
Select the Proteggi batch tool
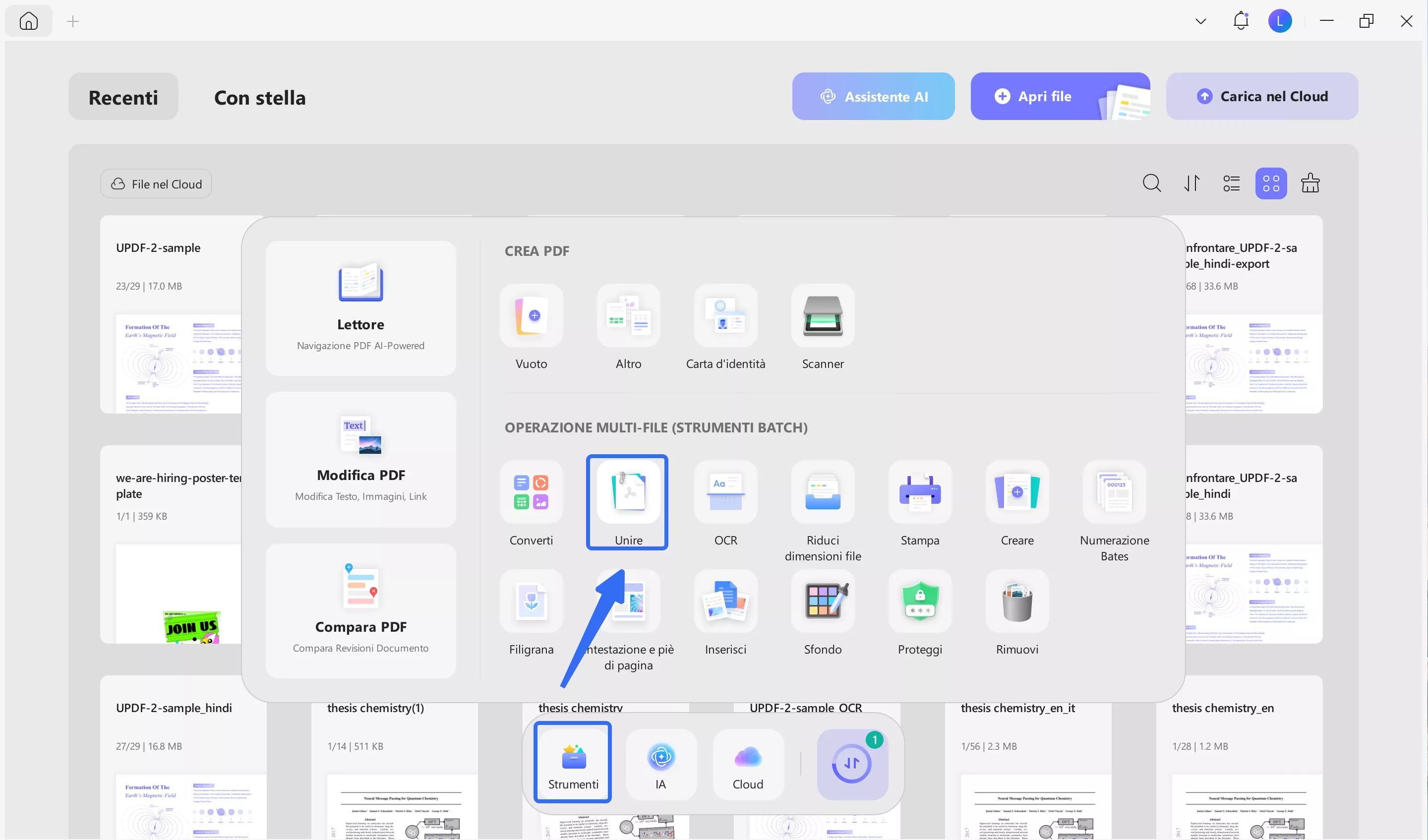(920, 602)
